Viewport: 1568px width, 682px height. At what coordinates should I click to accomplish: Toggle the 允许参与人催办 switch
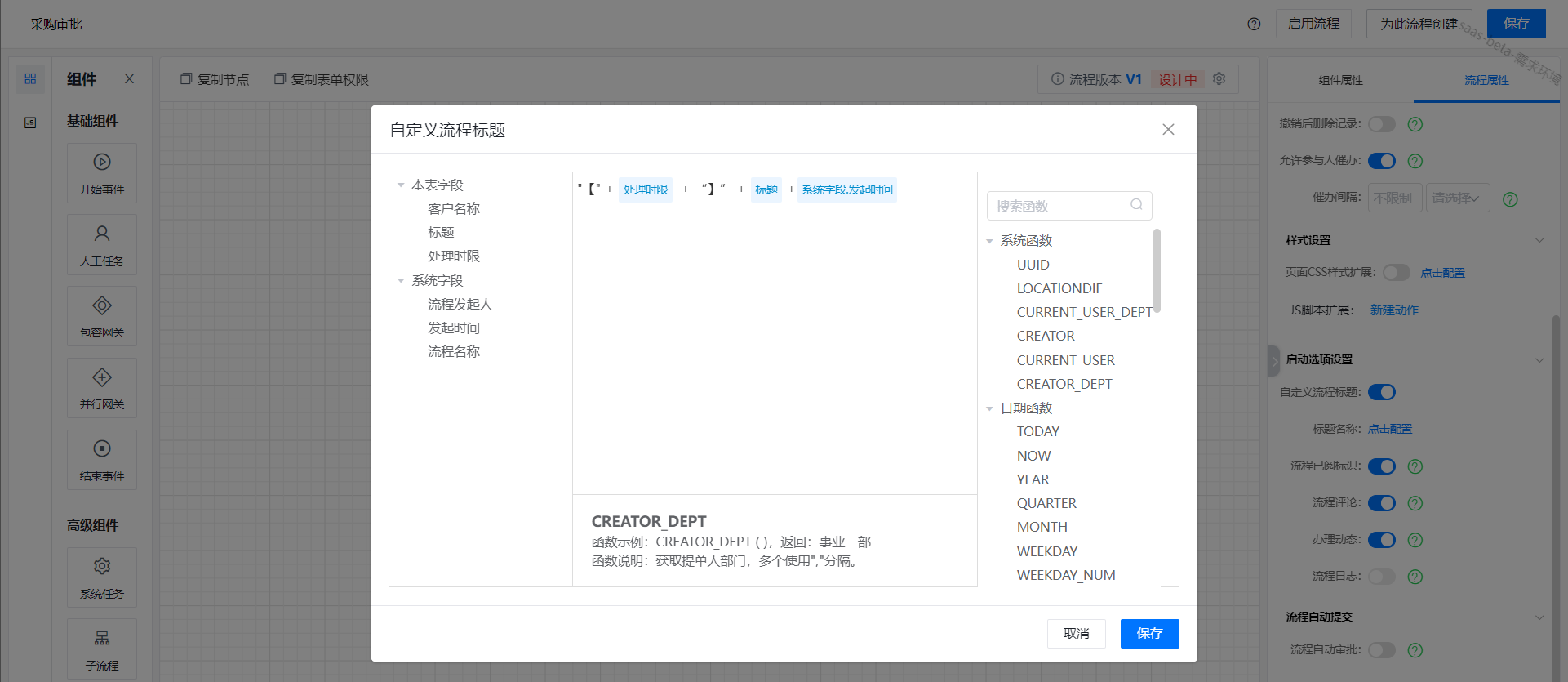[x=1381, y=161]
